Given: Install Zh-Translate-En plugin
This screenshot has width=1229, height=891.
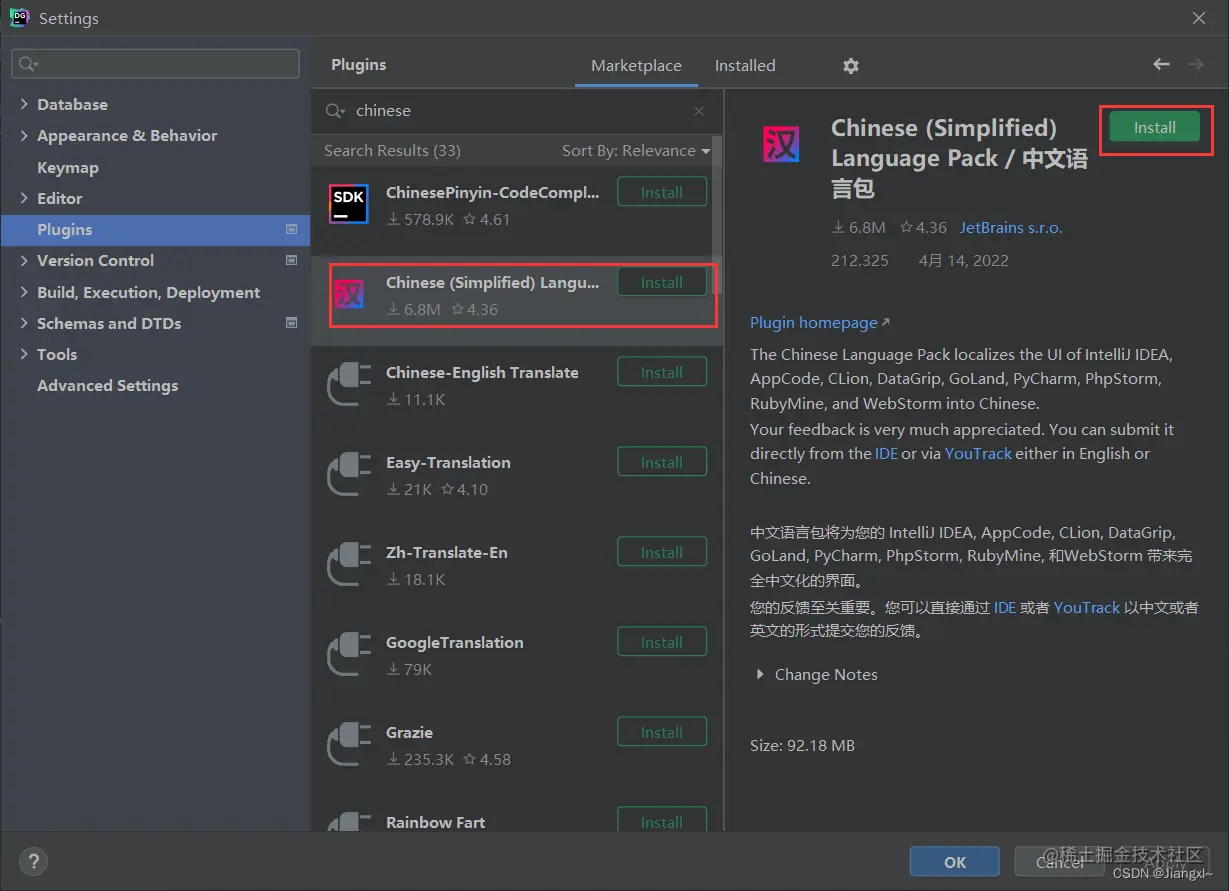Looking at the screenshot, I should click(x=662, y=552).
